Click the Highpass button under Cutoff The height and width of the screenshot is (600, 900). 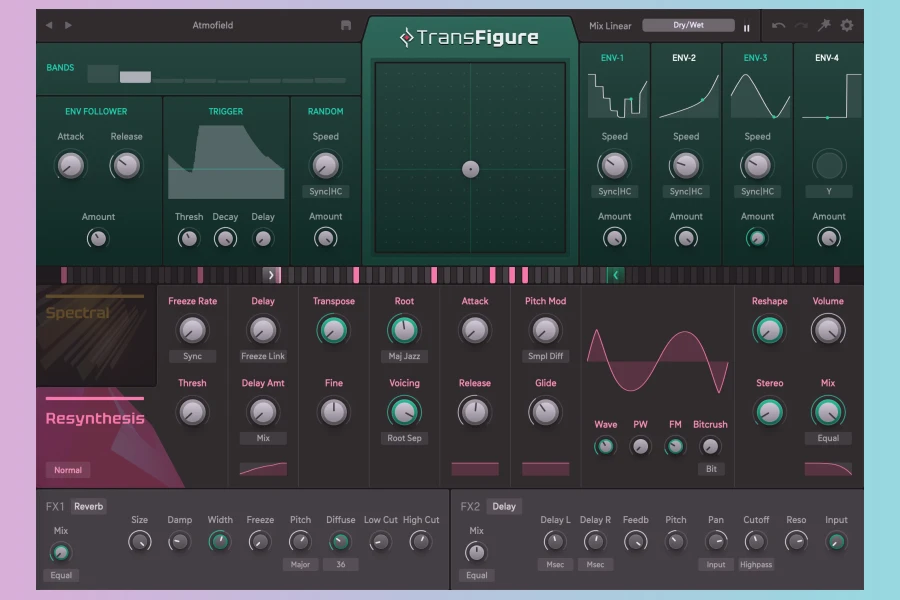pos(756,565)
